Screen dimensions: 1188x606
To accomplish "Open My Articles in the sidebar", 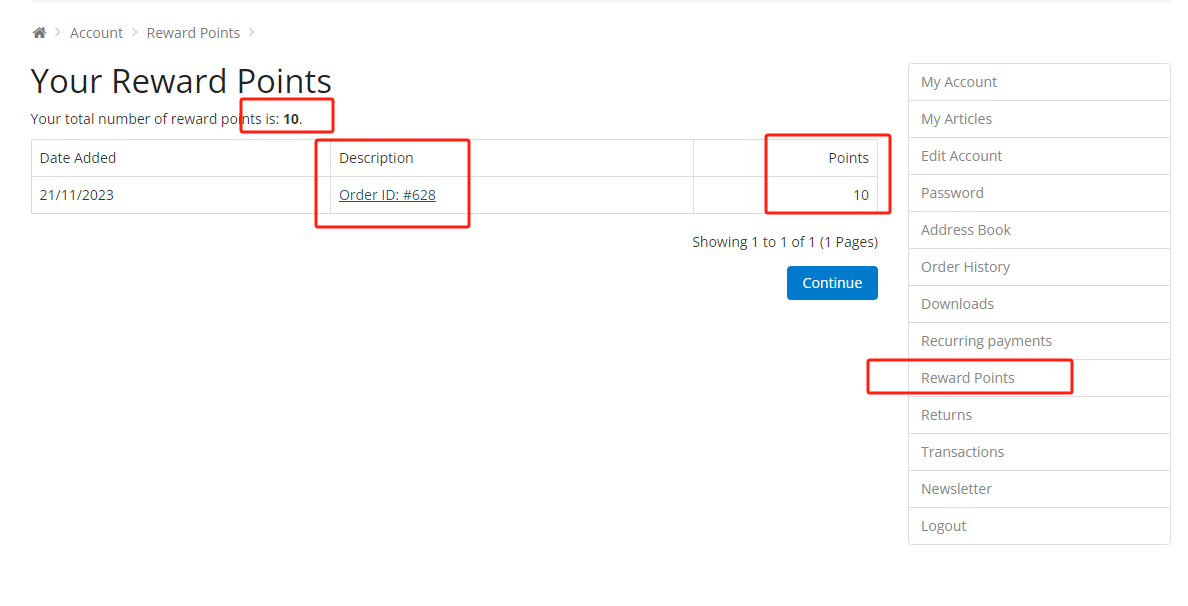I will 1039,119.
